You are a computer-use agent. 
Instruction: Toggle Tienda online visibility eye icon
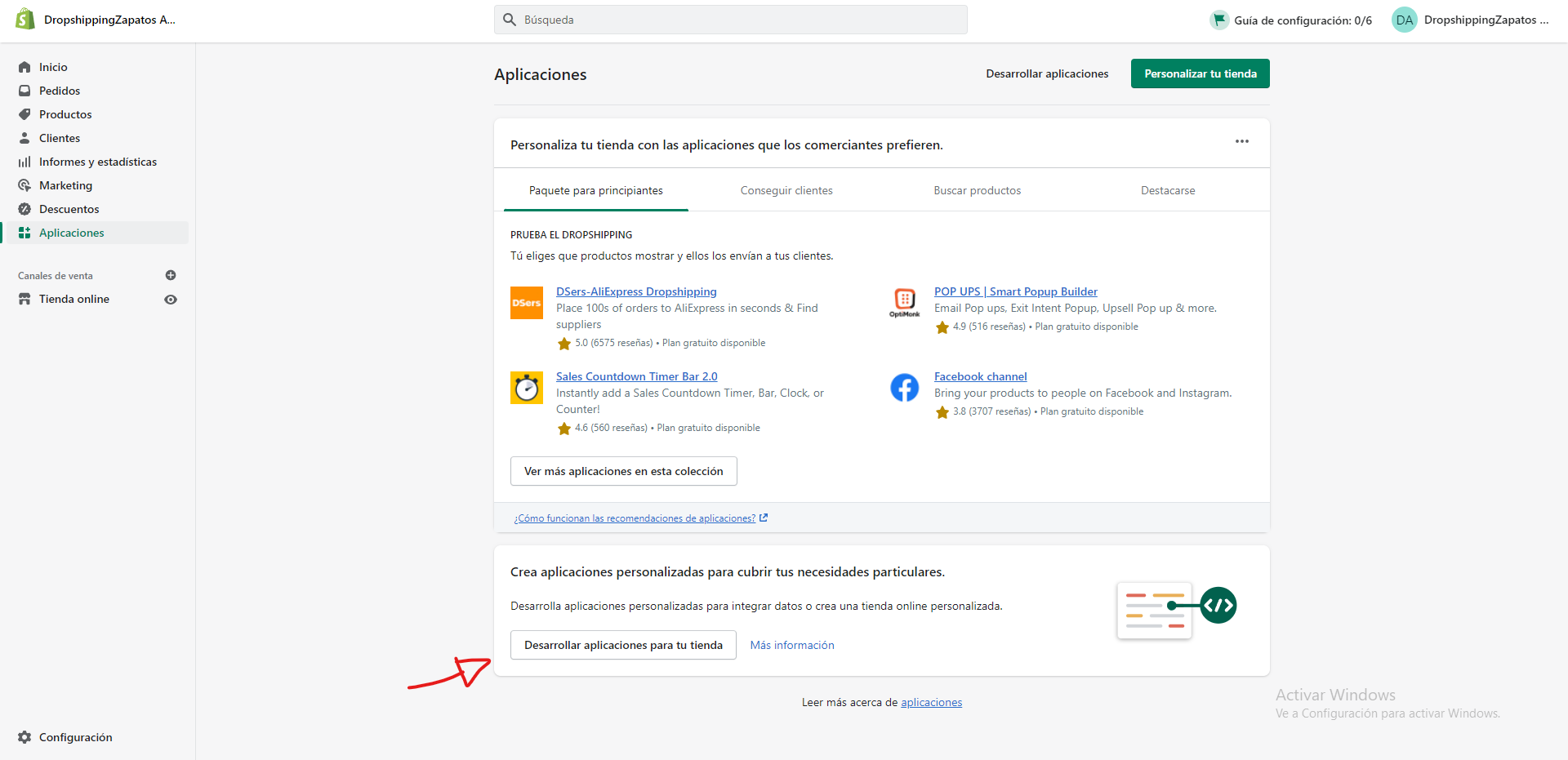pos(171,300)
